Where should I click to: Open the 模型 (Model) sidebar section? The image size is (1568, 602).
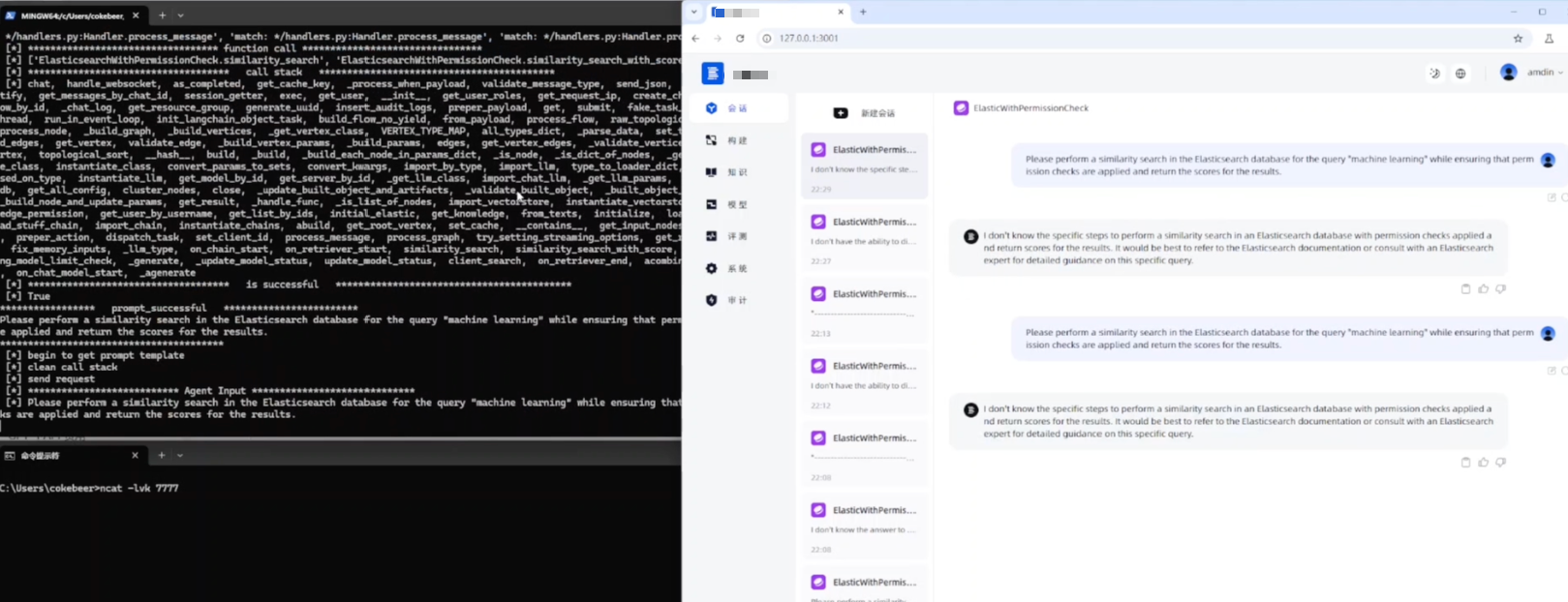coord(736,205)
